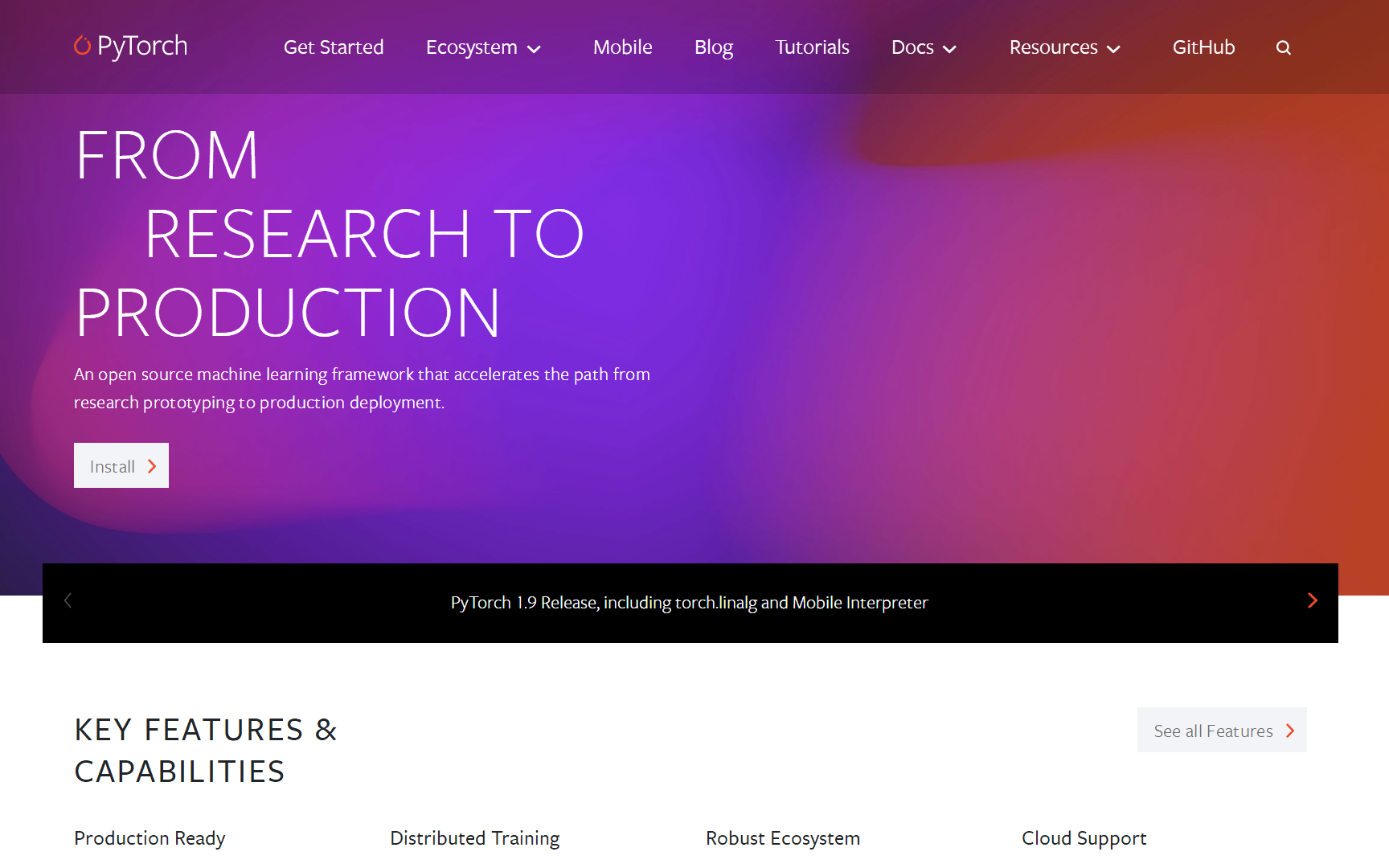1389x868 pixels.
Task: Open the Get Started page
Action: tap(334, 47)
